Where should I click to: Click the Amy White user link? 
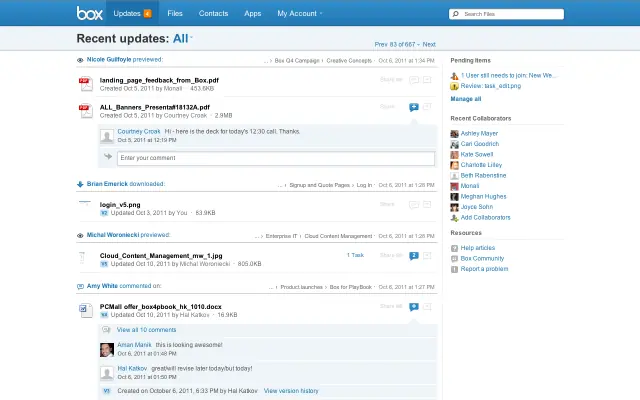(102, 286)
